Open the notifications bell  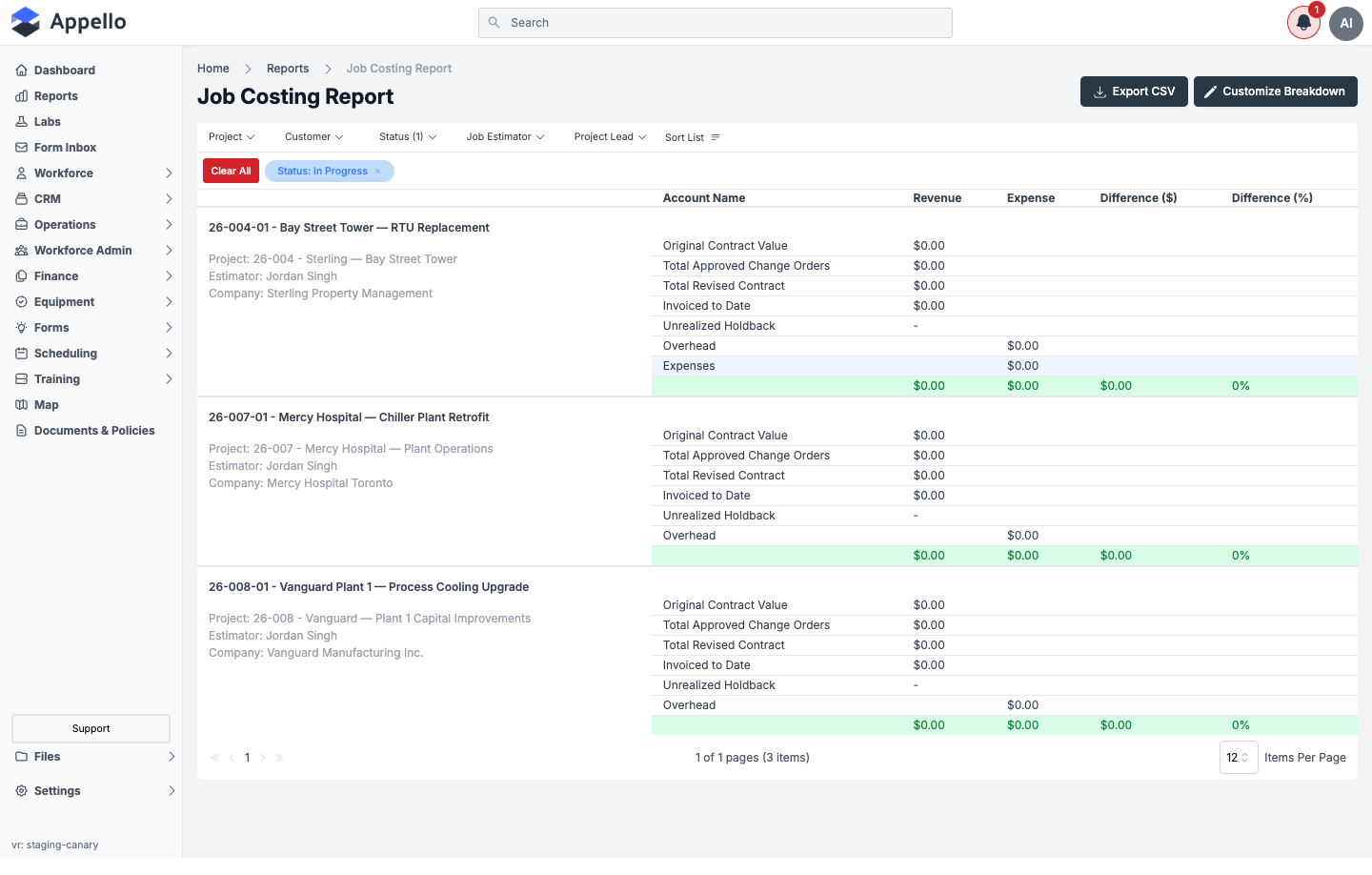(x=1303, y=23)
